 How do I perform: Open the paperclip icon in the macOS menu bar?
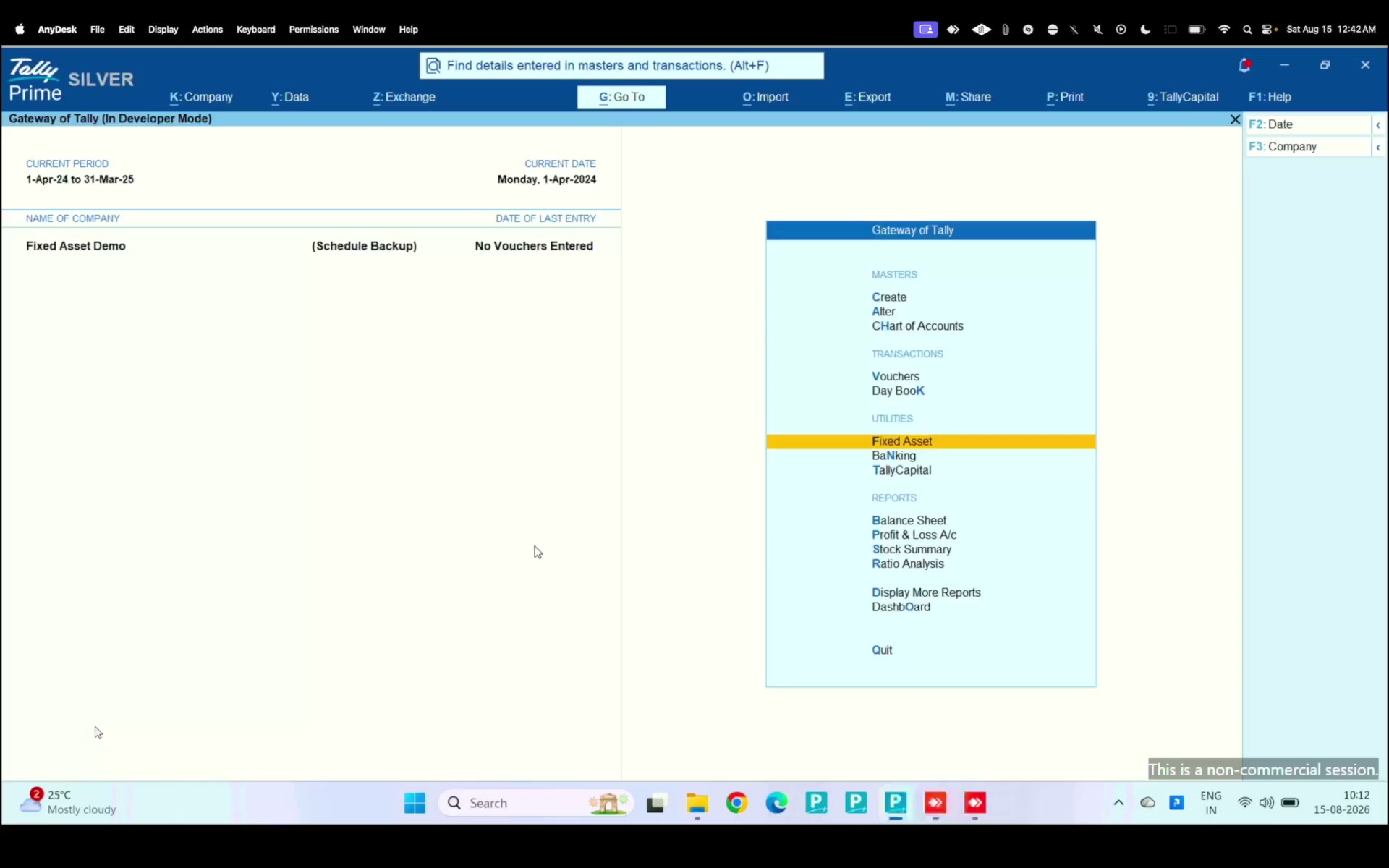1005,30
